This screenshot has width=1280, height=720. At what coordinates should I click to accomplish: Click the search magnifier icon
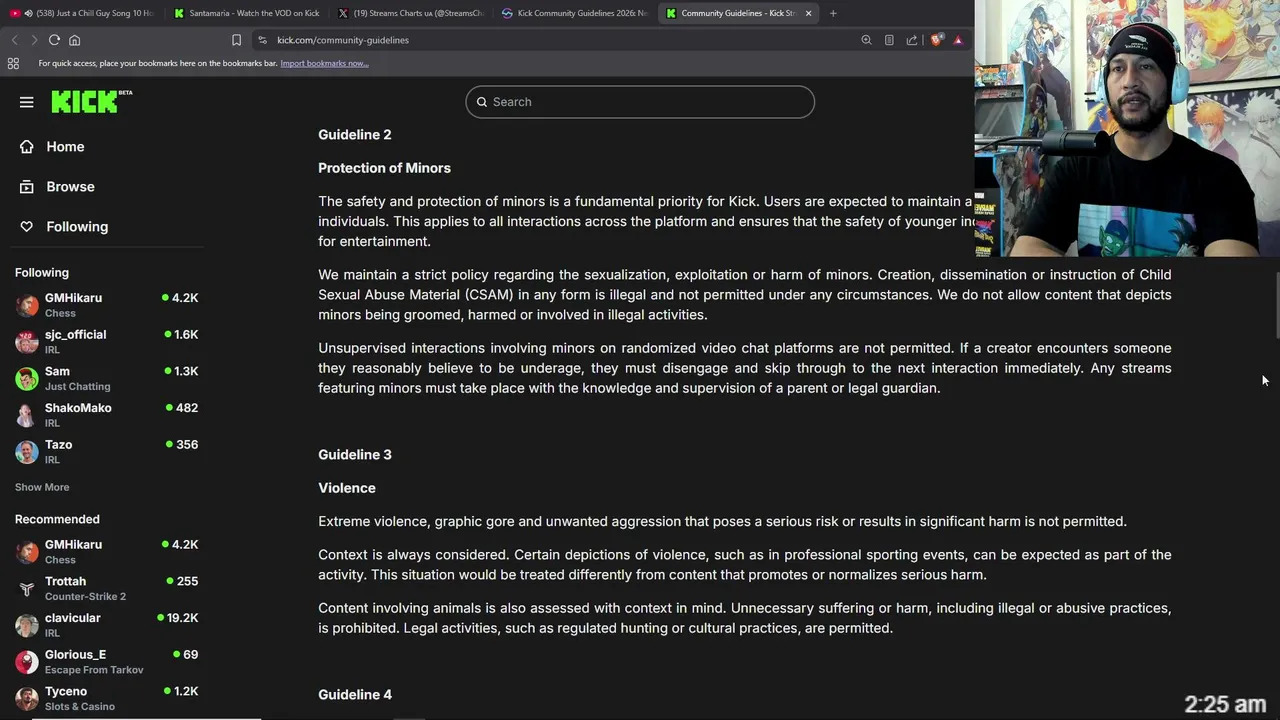(x=482, y=102)
